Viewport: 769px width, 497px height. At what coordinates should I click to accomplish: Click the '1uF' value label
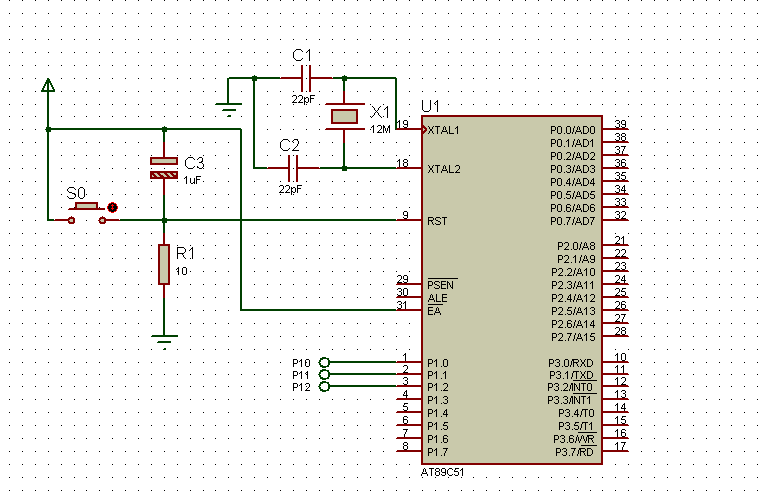pos(192,181)
